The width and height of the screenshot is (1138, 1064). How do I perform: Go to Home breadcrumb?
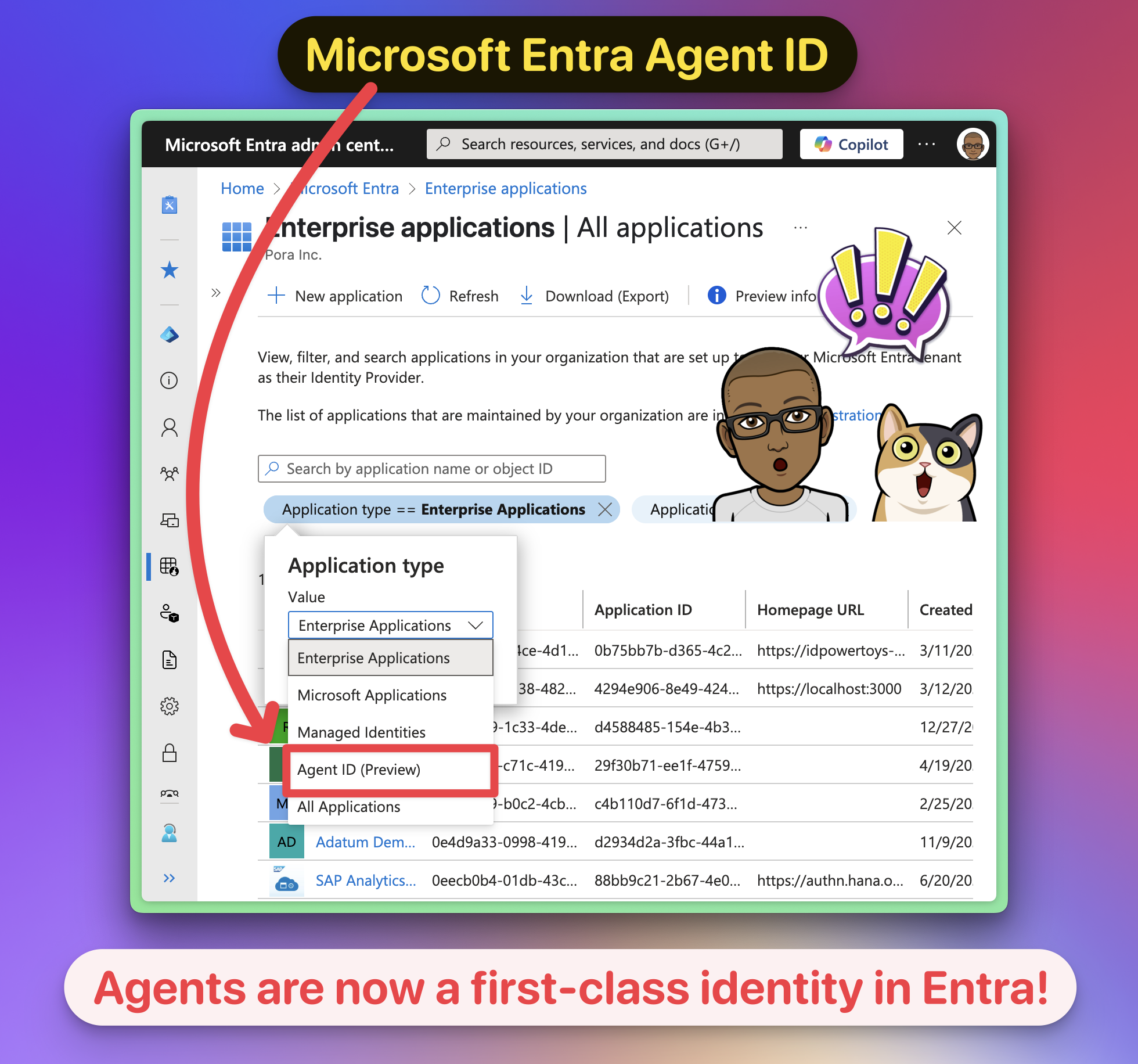click(242, 188)
